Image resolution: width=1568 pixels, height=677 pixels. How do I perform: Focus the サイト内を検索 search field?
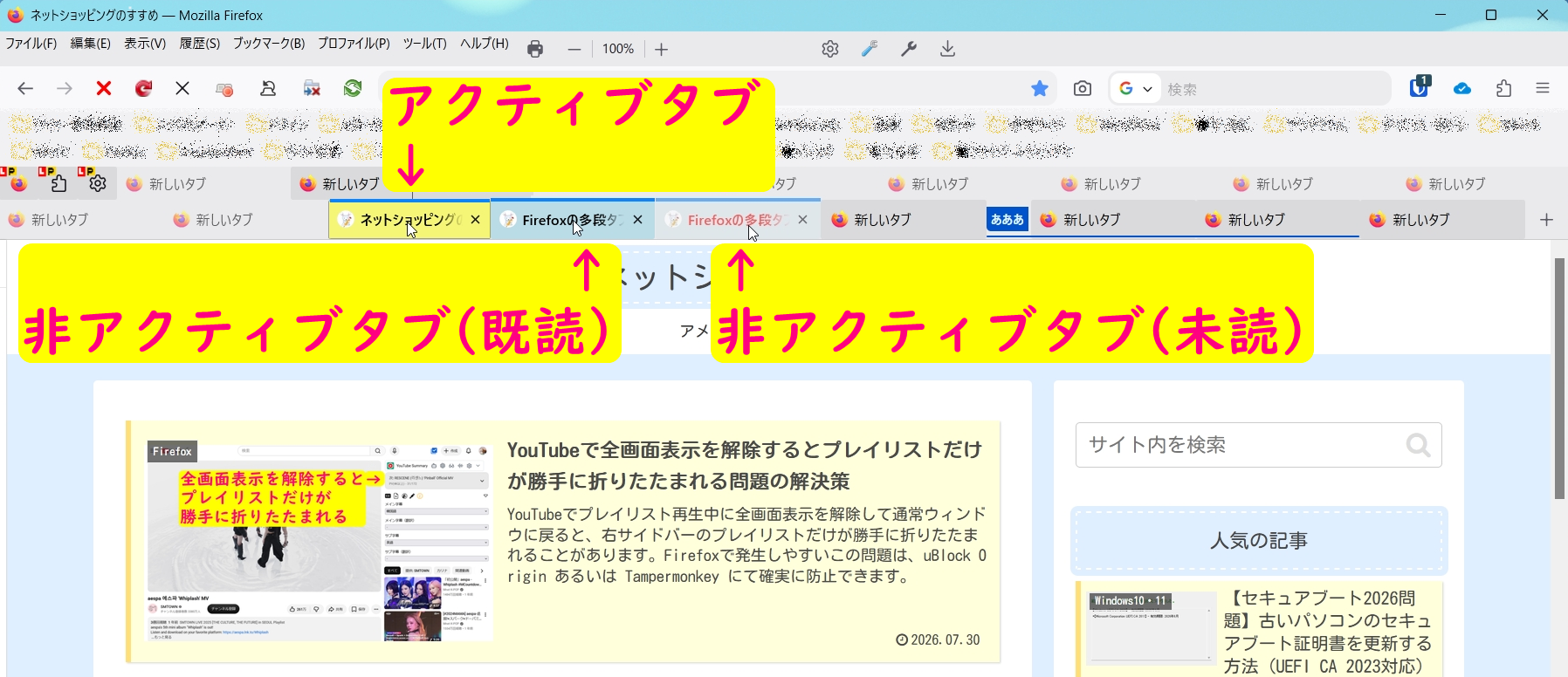(x=1258, y=445)
